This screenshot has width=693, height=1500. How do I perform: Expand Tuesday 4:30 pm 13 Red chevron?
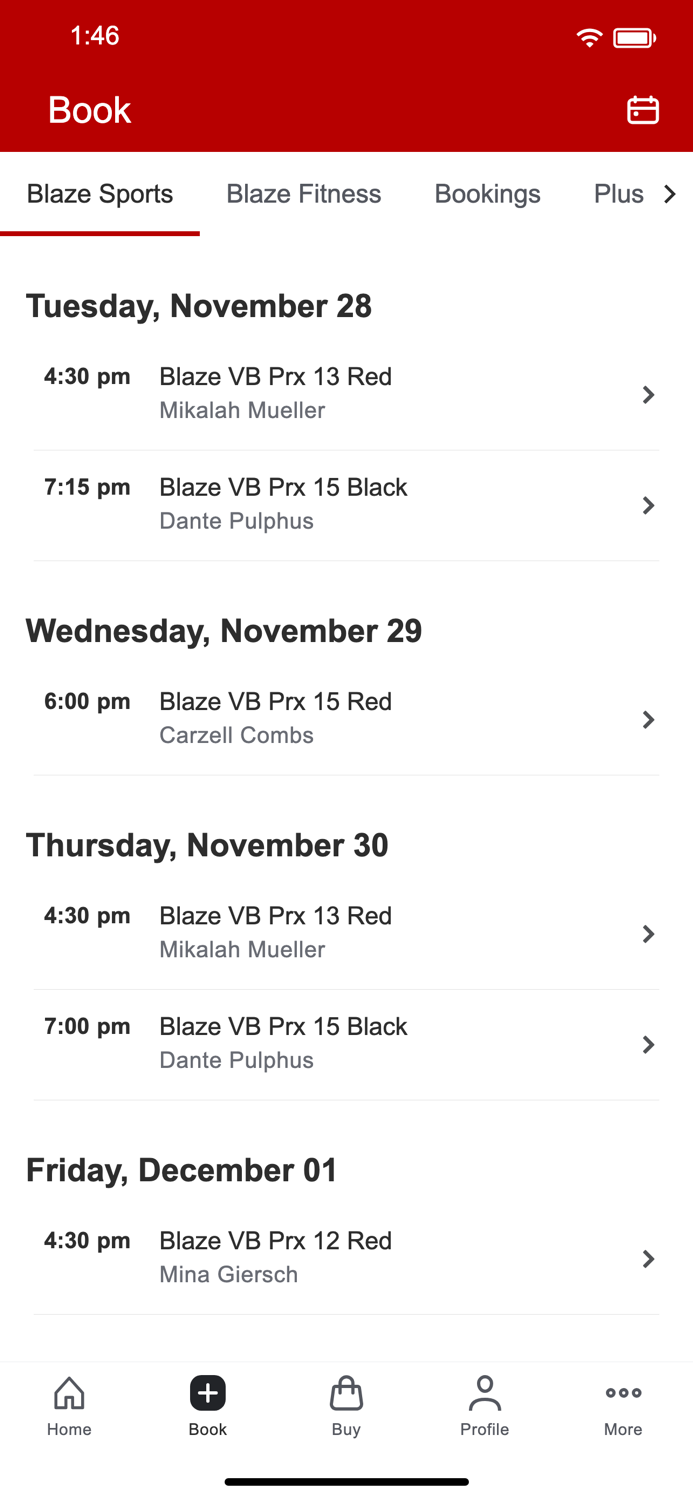648,395
